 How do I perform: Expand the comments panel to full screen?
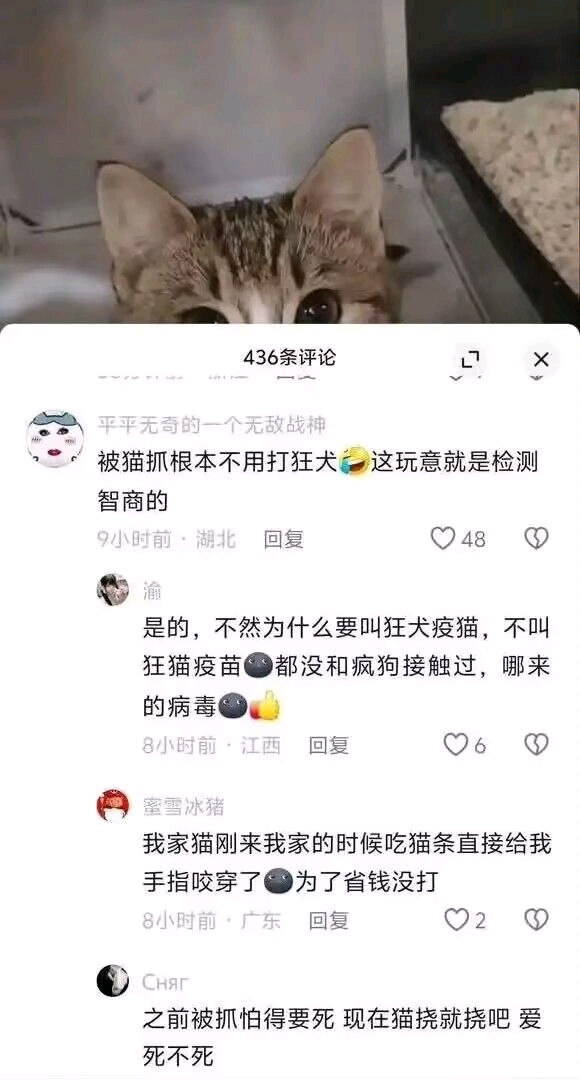point(470,360)
